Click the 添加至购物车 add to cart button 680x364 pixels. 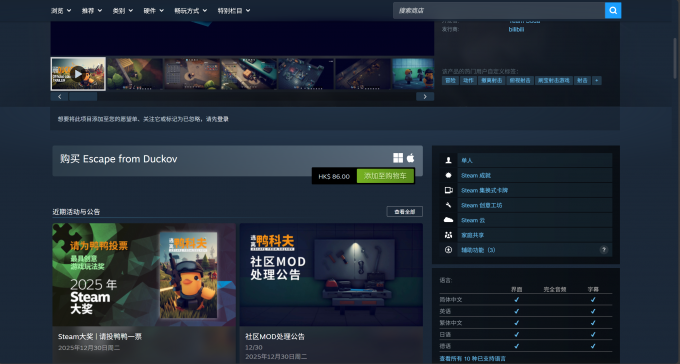385,176
